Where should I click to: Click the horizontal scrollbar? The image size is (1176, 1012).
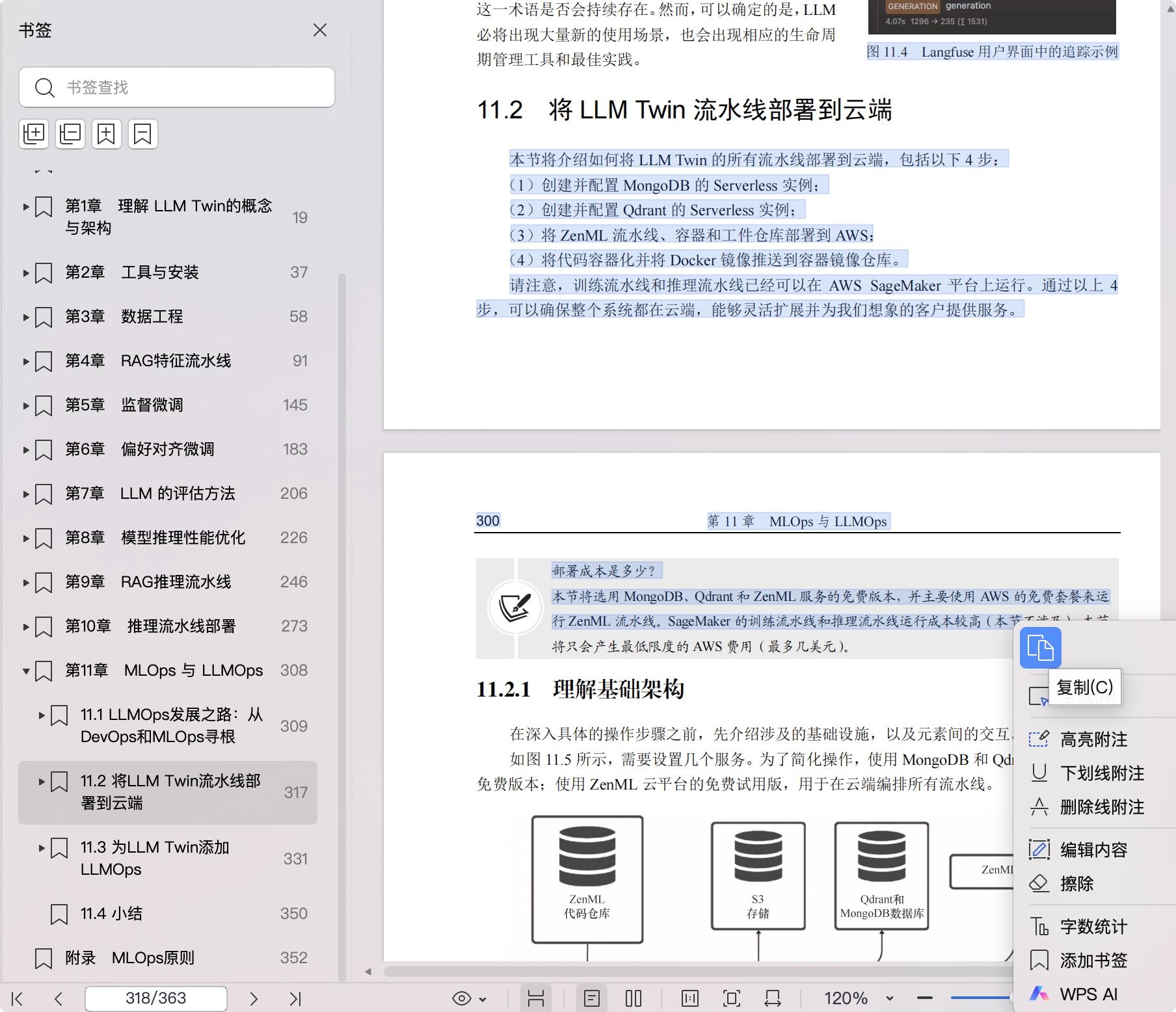[697, 972]
